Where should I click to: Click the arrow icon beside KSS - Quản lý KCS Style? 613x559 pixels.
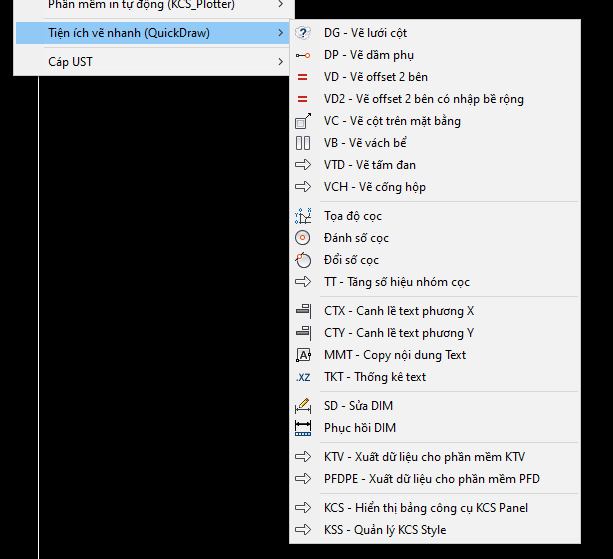303,530
